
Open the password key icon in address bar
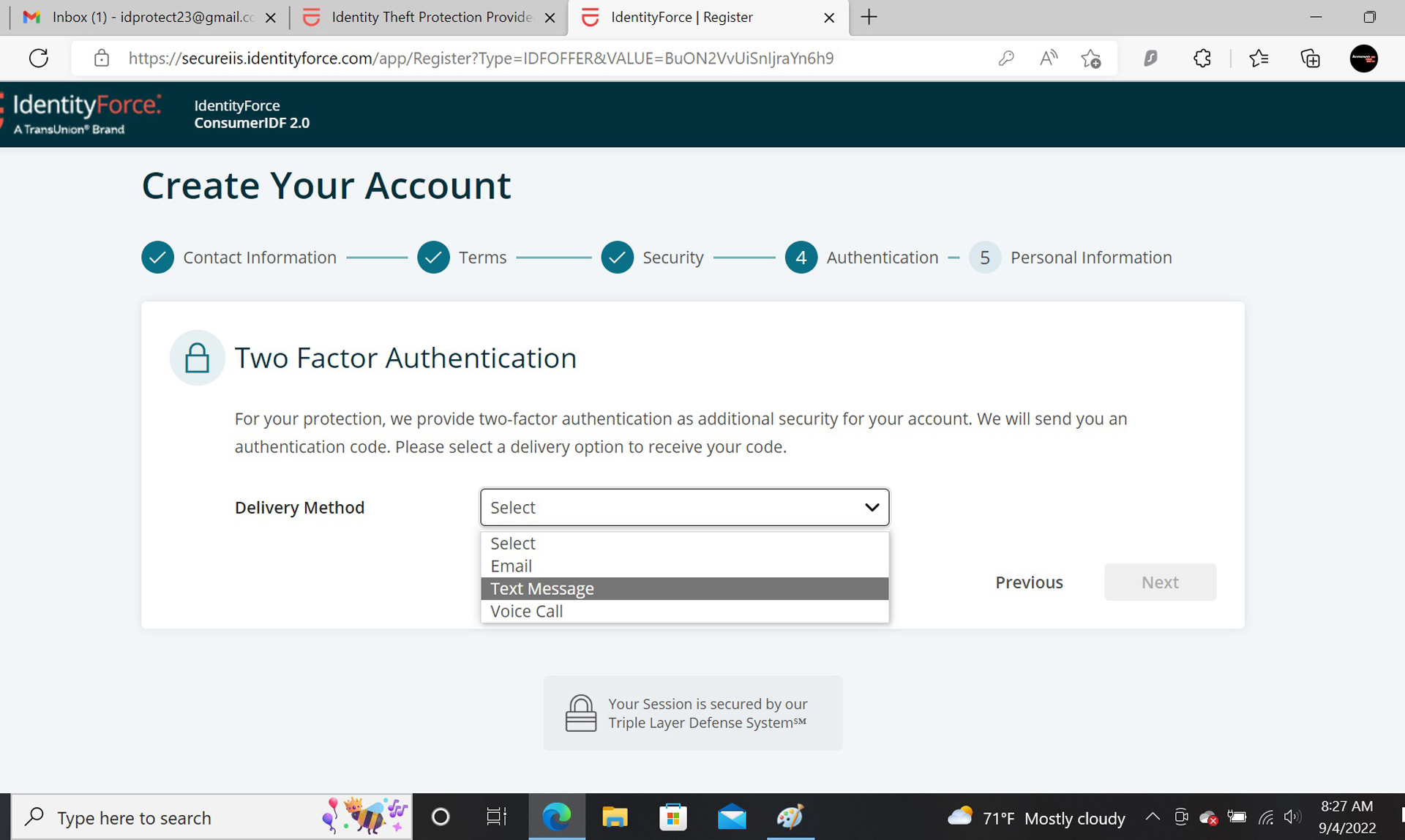[1006, 58]
